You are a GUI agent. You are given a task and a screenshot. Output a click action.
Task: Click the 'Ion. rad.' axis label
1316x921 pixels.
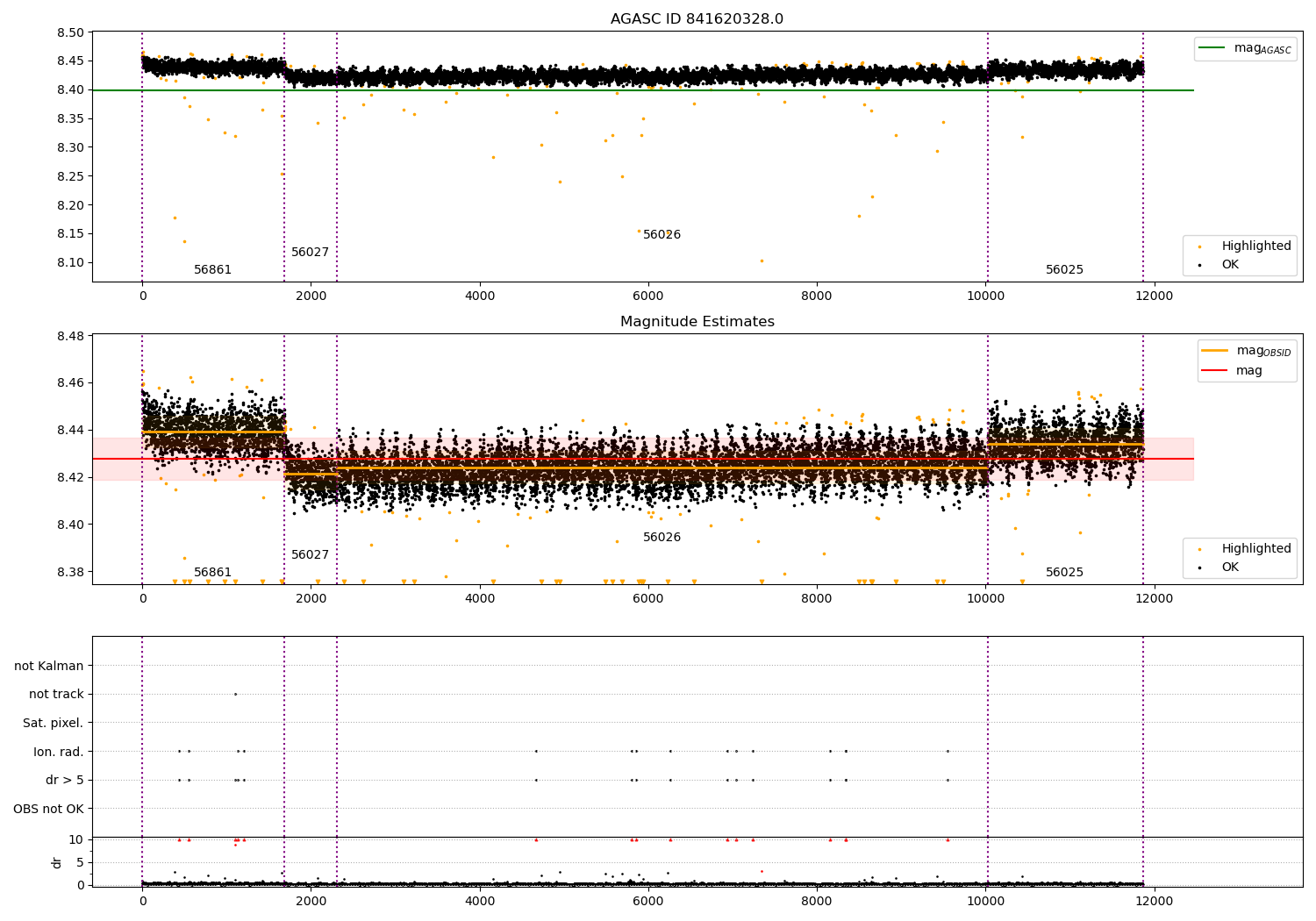[59, 752]
